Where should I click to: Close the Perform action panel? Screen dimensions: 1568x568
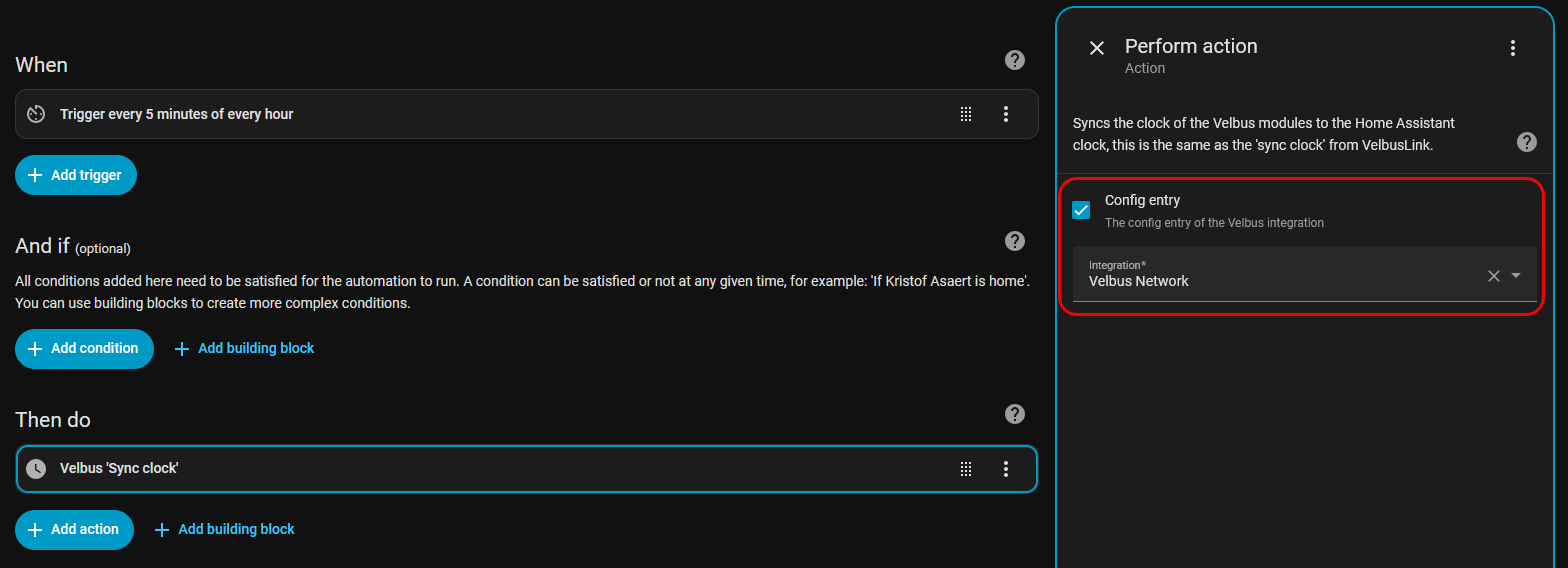pyautogui.click(x=1097, y=48)
